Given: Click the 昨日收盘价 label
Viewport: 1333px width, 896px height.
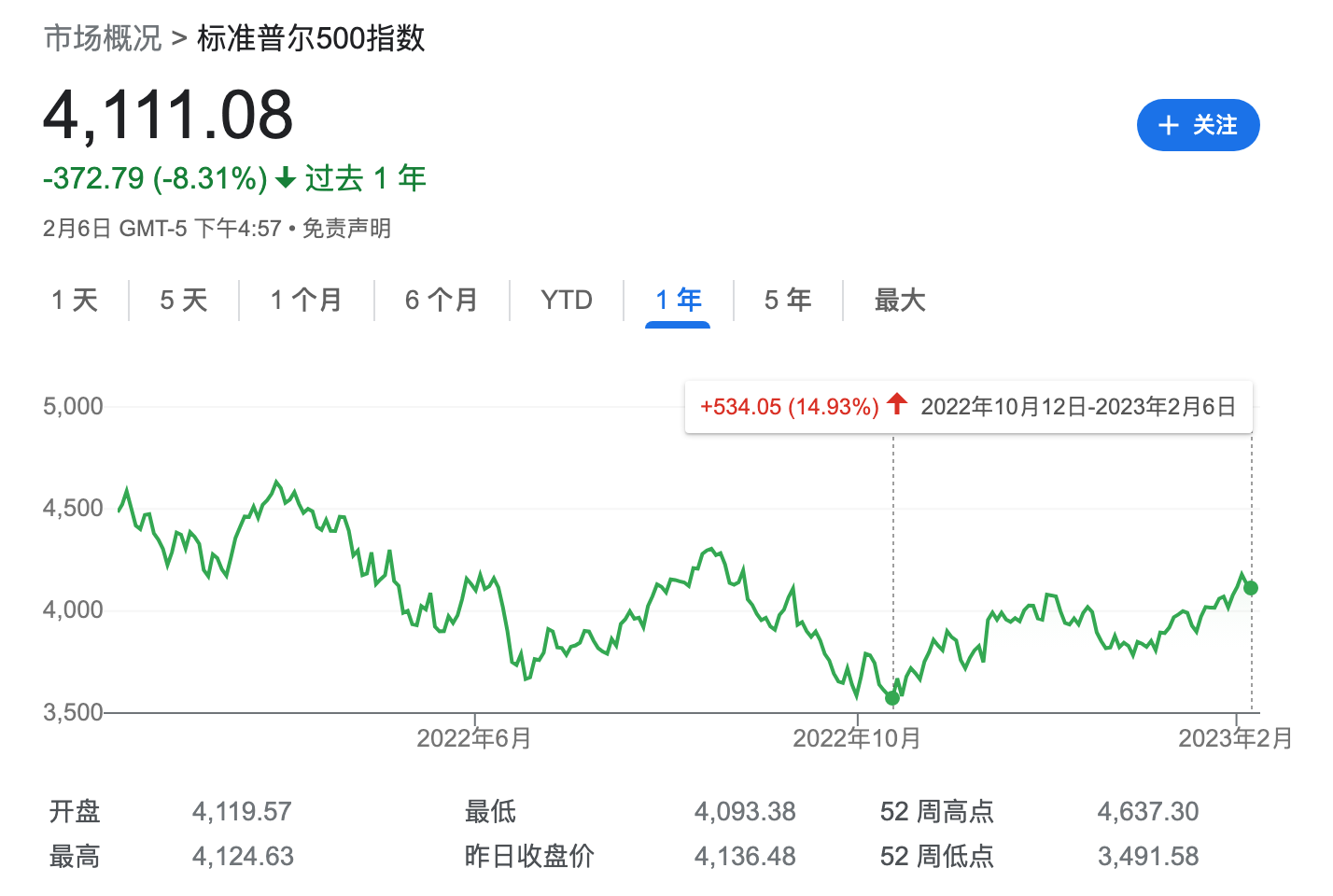Looking at the screenshot, I should coord(529,856).
